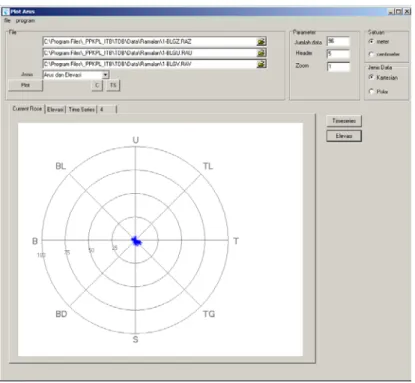Image resolution: width=415 pixels, height=383 pixels.
Task: Click the B direction label on rose
Action: coord(35,241)
